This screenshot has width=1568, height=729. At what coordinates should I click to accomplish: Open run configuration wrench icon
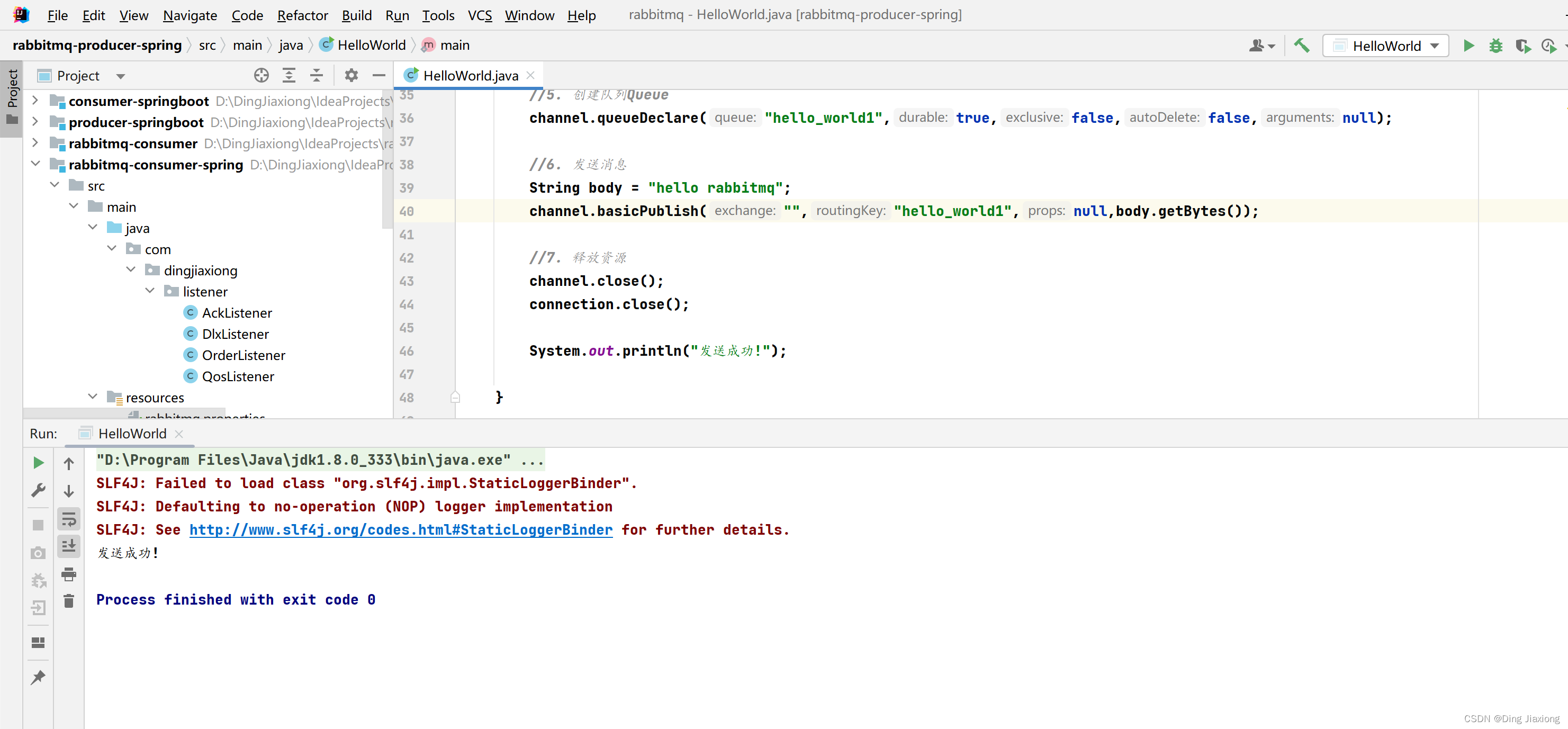(38, 490)
